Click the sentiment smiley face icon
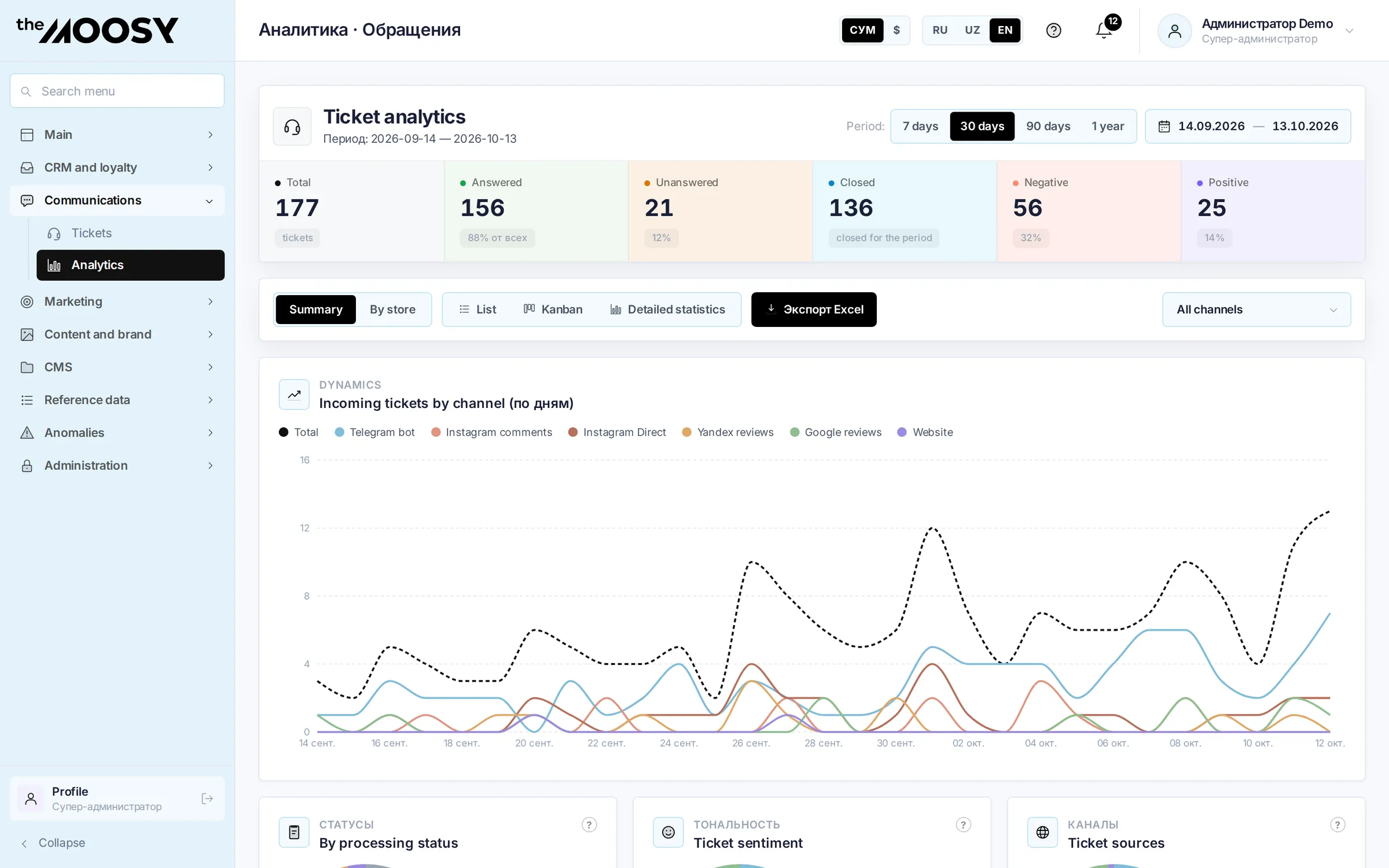 coord(668,832)
